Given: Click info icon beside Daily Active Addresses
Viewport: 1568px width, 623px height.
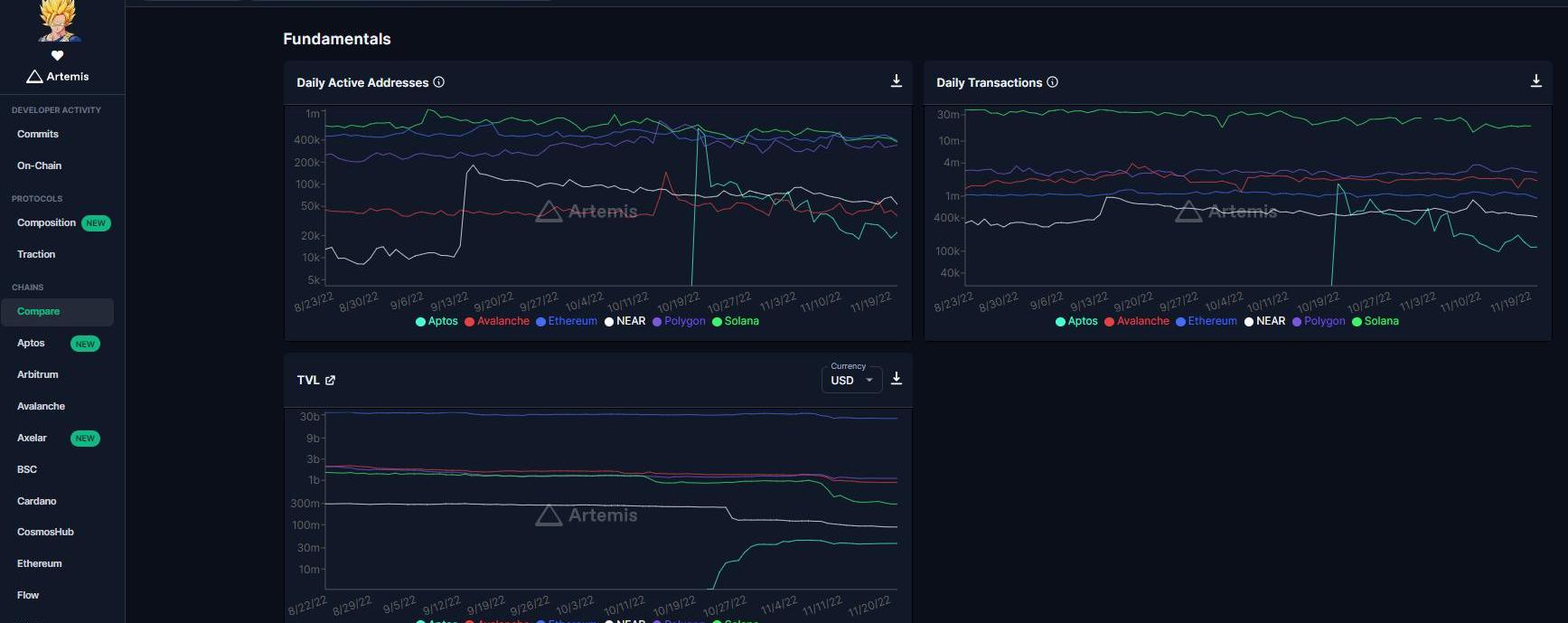Looking at the screenshot, I should click(x=439, y=82).
